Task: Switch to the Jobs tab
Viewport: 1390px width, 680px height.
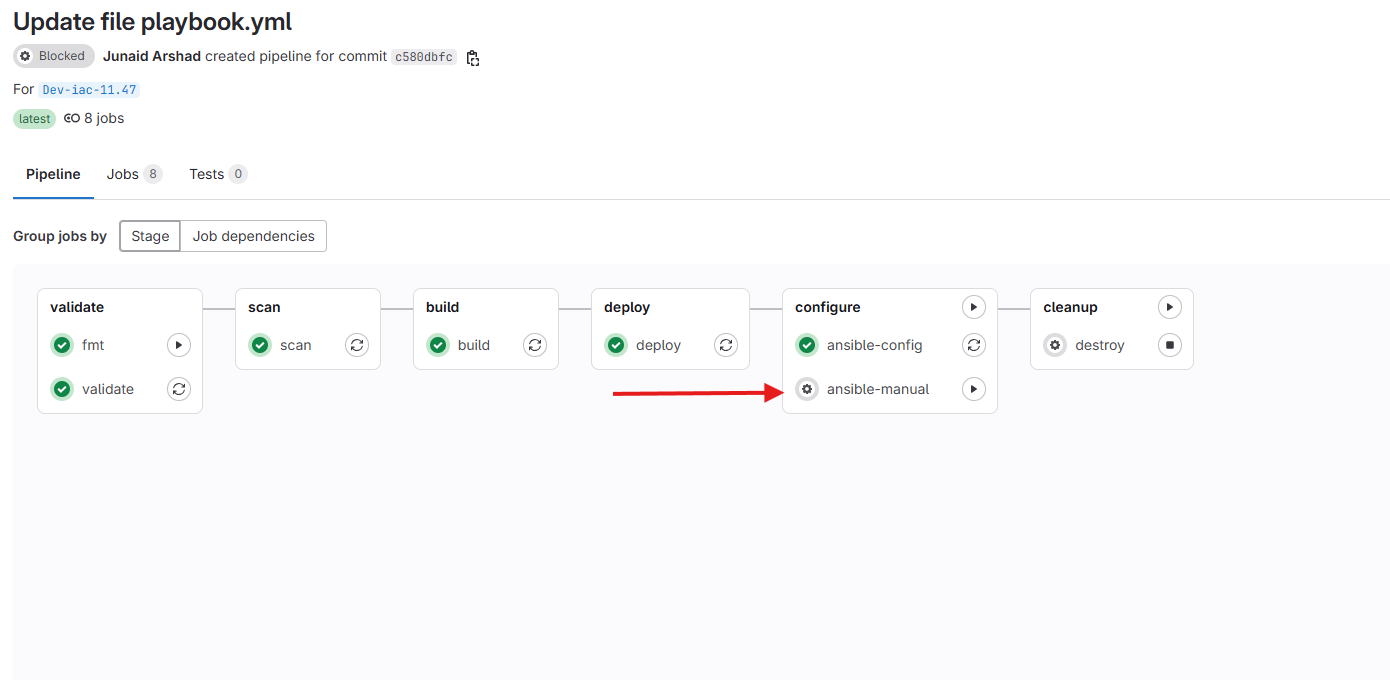Action: point(123,174)
